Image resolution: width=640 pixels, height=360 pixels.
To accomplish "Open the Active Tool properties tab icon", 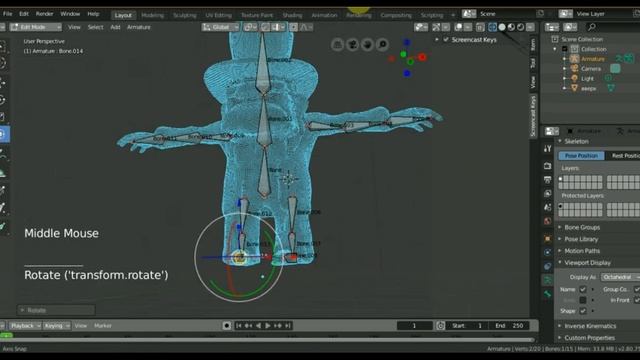I will point(547,149).
